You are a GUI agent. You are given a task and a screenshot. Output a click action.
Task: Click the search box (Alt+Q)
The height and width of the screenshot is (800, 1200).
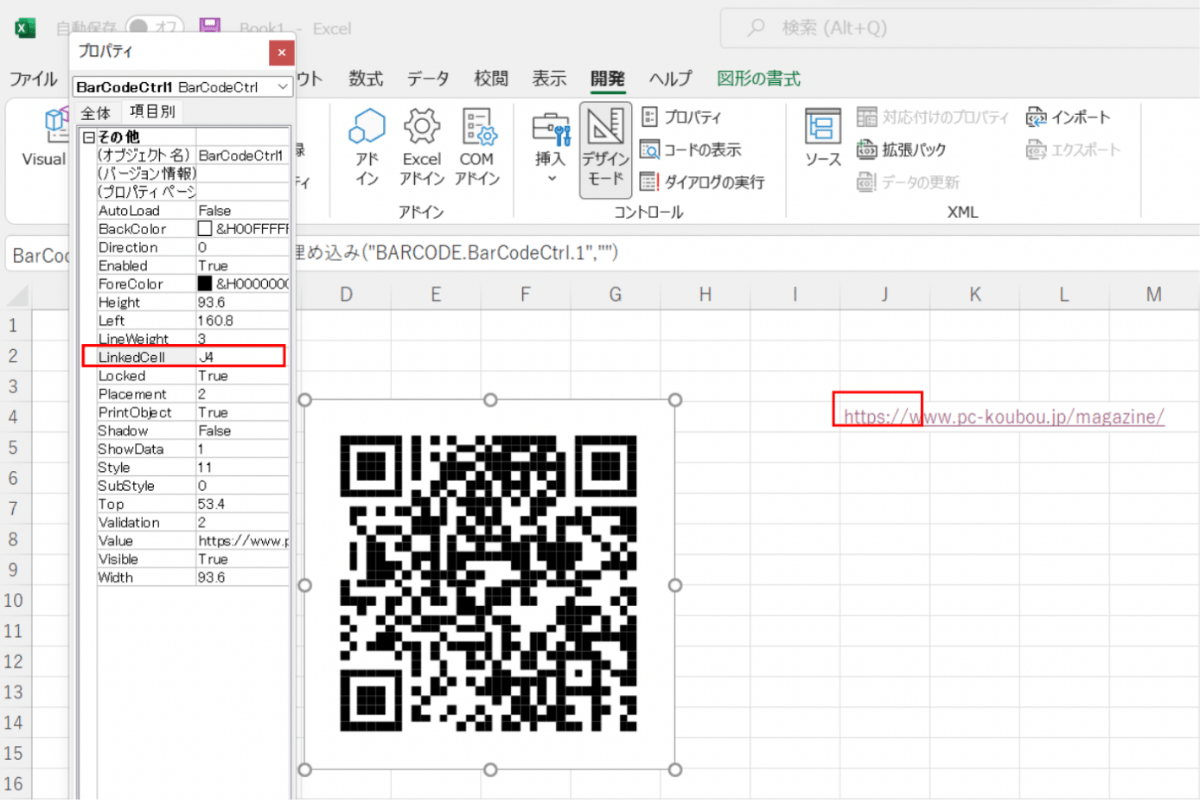coord(958,29)
